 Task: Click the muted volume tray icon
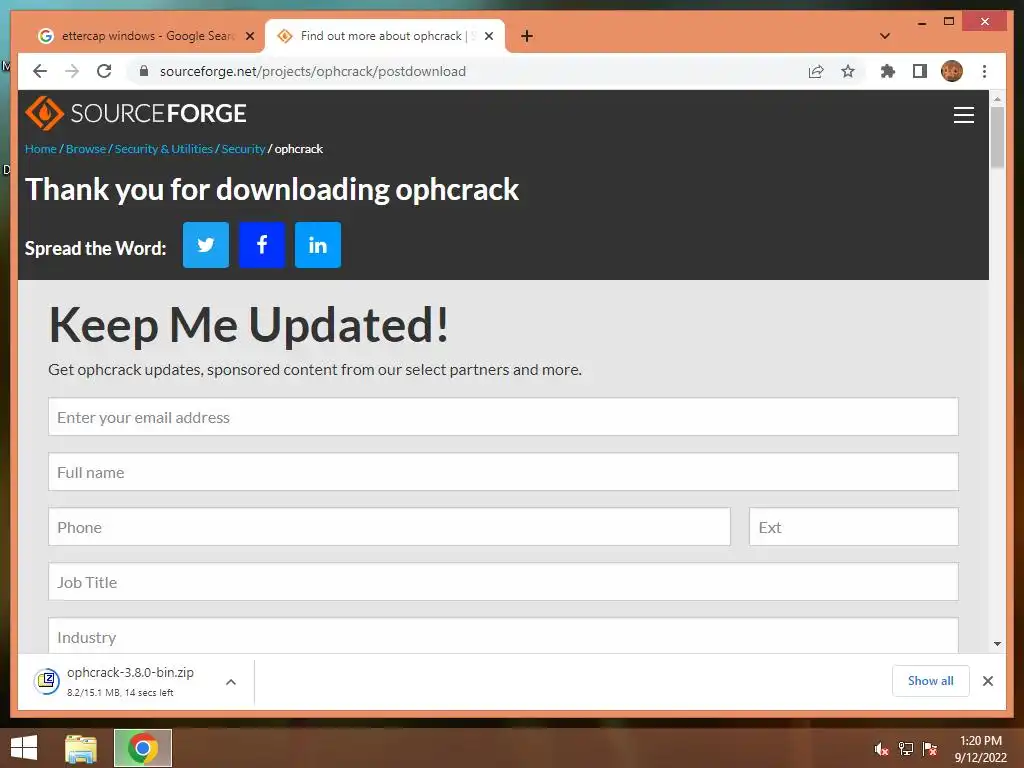tap(881, 750)
